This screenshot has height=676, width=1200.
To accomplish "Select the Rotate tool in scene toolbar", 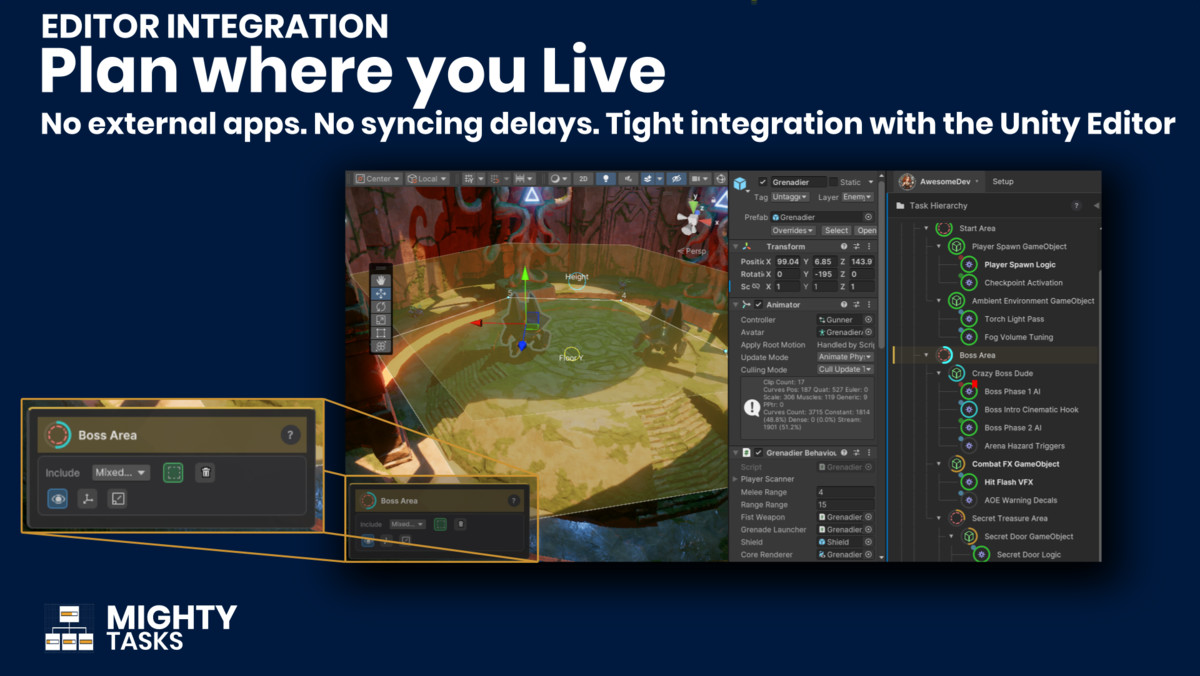I will (x=380, y=307).
